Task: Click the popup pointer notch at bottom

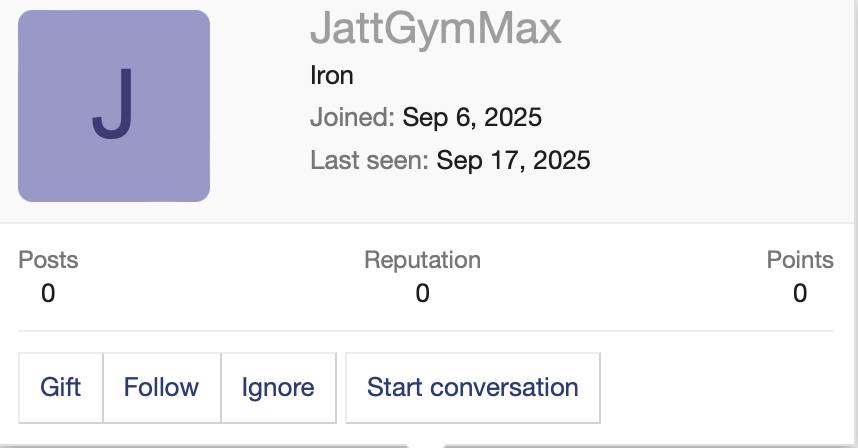Action: pos(427,444)
